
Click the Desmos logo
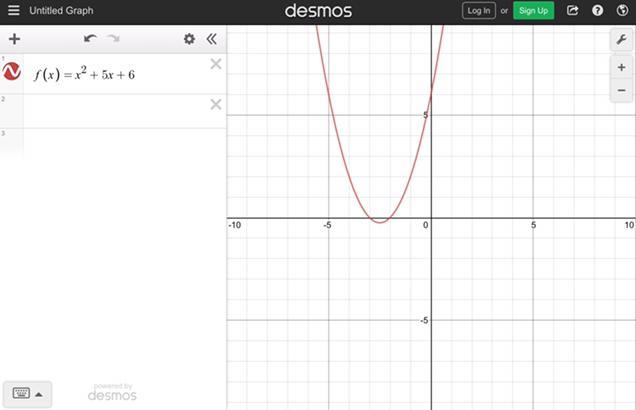click(x=318, y=11)
